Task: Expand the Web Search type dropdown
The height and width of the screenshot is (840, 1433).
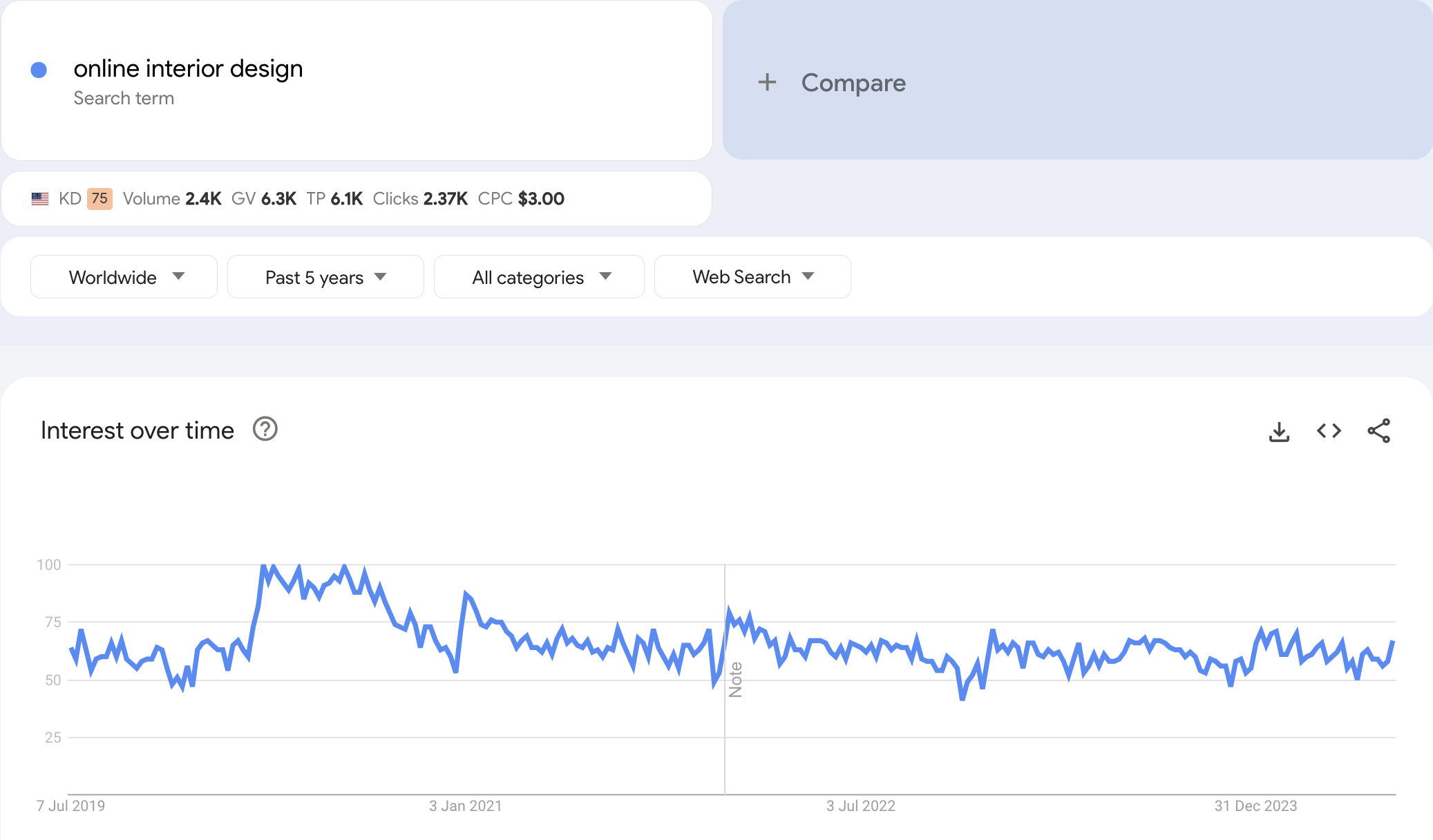Action: pyautogui.click(x=752, y=277)
